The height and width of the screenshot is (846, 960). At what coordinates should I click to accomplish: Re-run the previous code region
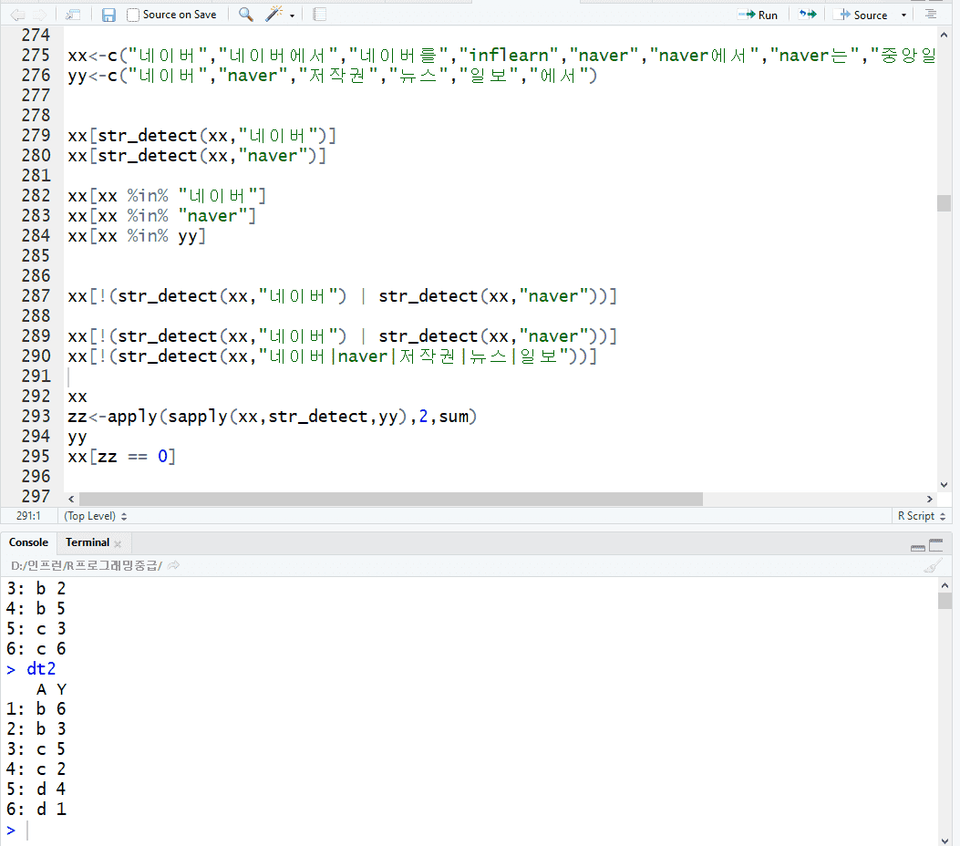tap(808, 15)
